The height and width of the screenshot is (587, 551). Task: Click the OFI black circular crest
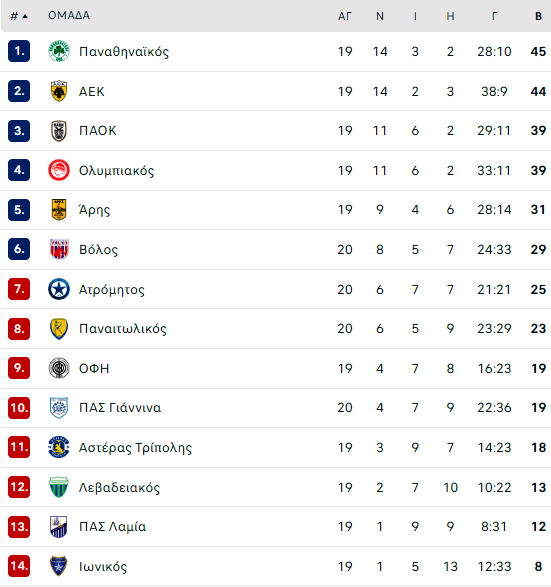(x=59, y=368)
